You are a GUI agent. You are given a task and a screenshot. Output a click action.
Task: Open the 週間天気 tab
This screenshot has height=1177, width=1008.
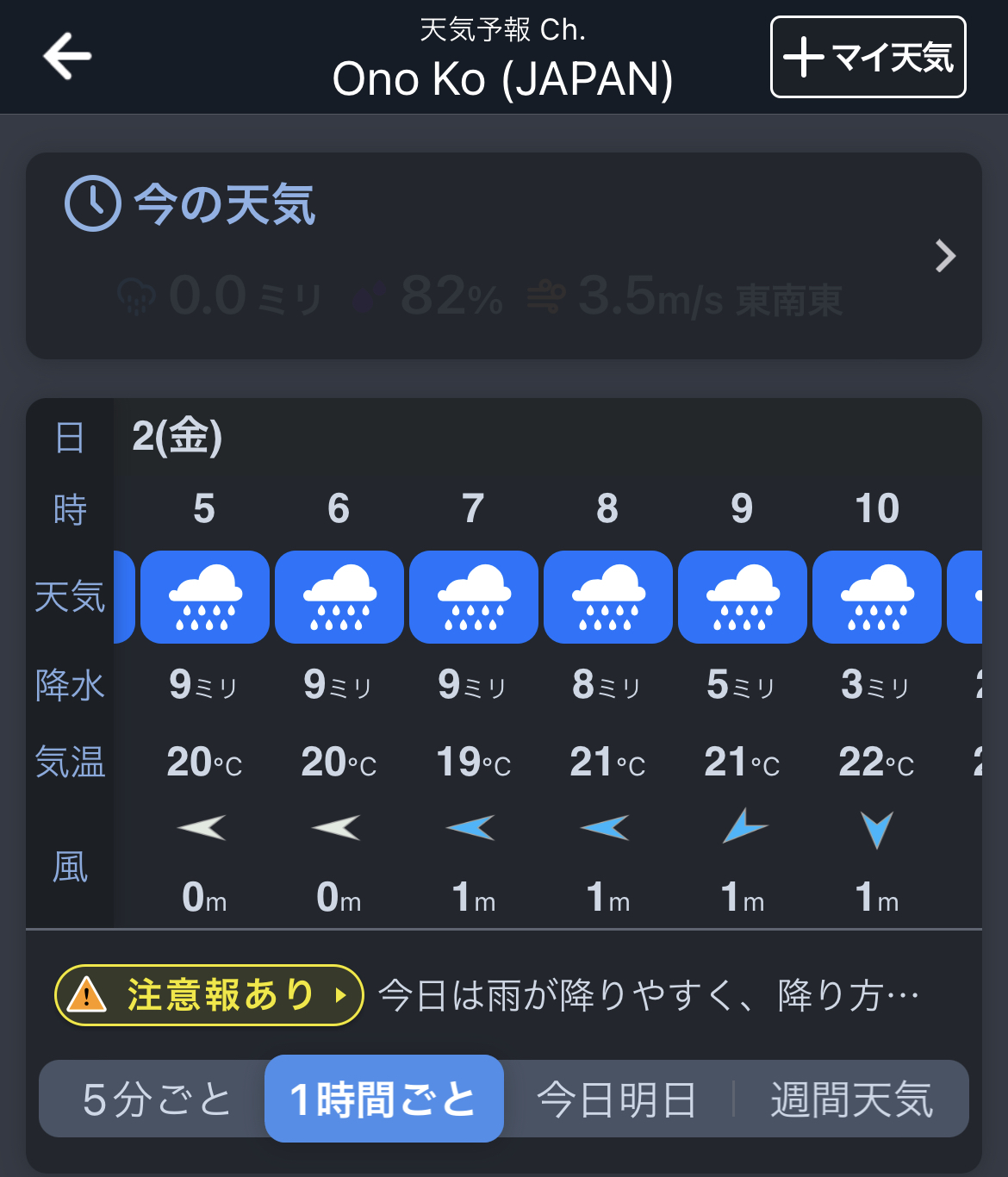pos(851,1099)
